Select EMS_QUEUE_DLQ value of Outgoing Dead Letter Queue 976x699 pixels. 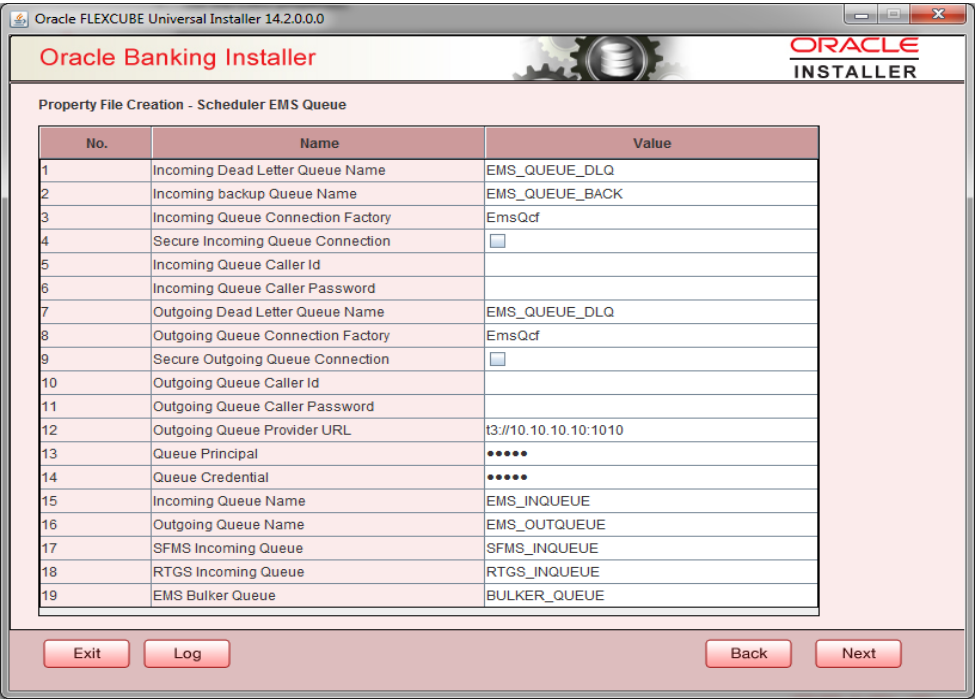tap(651, 312)
